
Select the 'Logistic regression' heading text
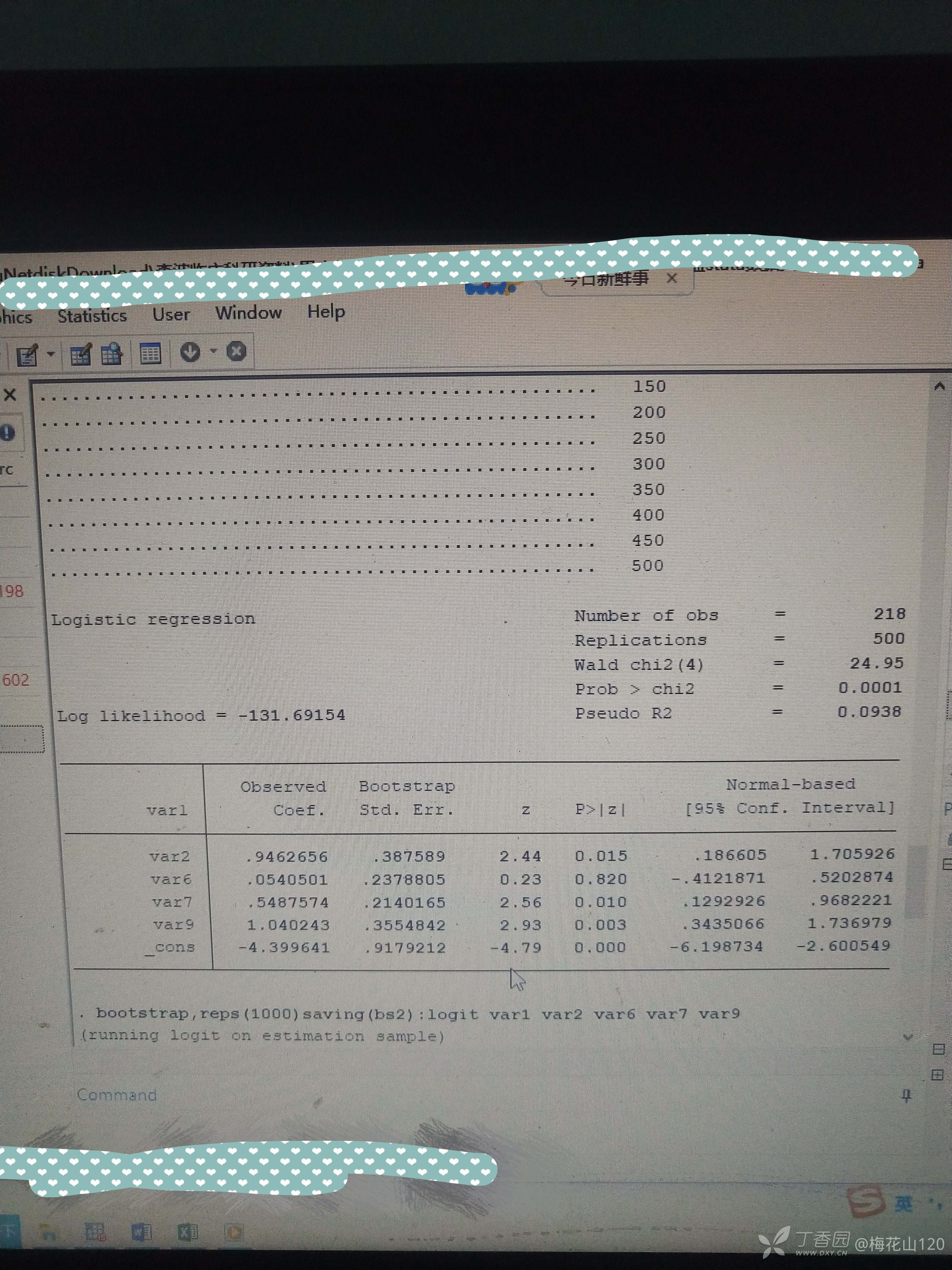tap(153, 619)
